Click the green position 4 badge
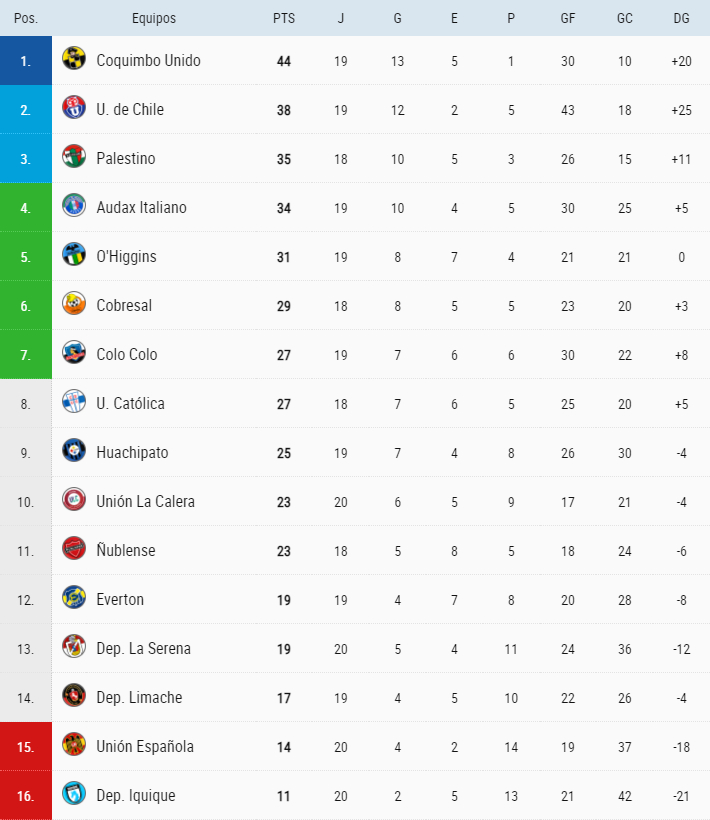 tap(26, 207)
